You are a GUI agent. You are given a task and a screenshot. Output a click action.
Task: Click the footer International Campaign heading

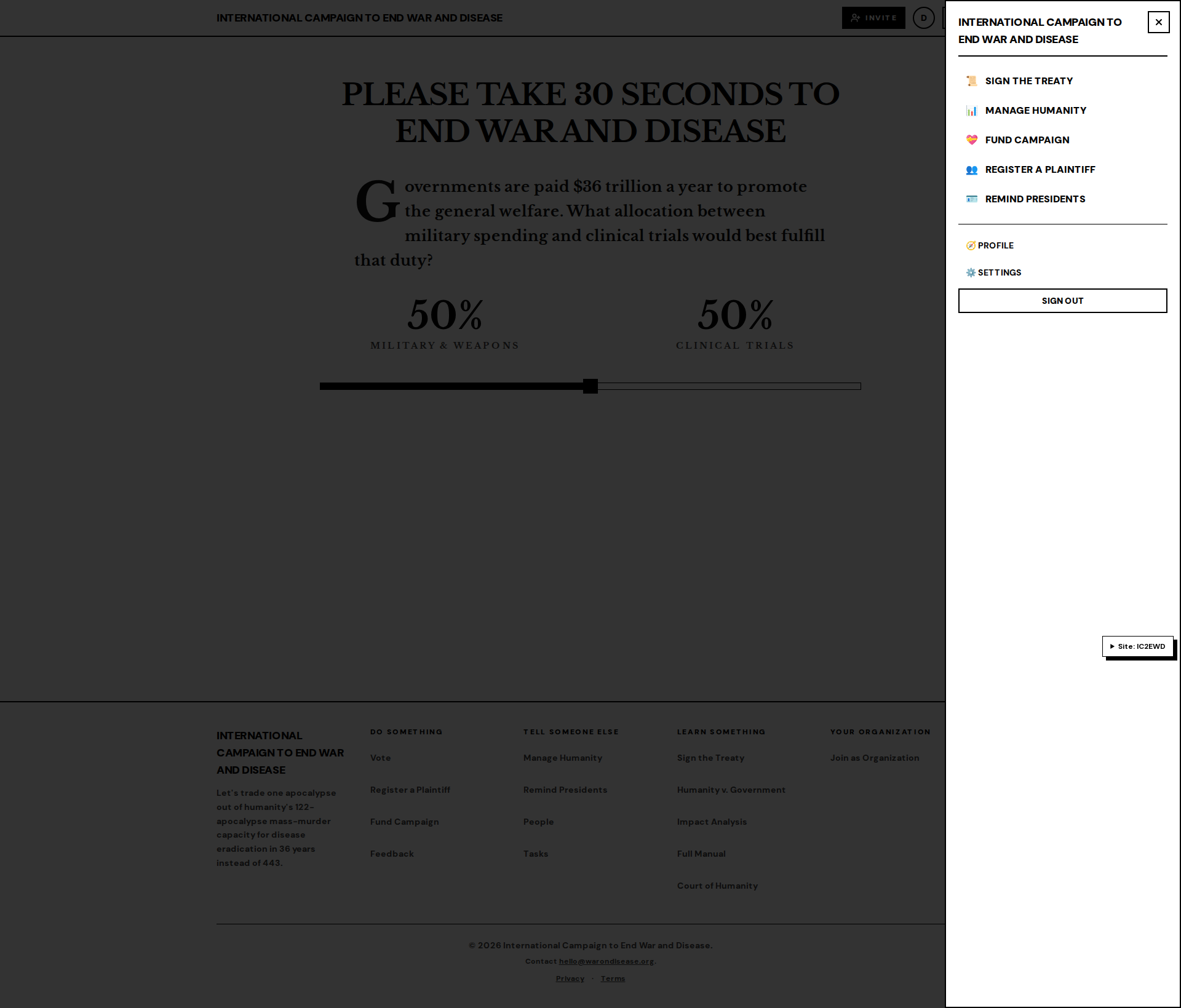pos(280,753)
